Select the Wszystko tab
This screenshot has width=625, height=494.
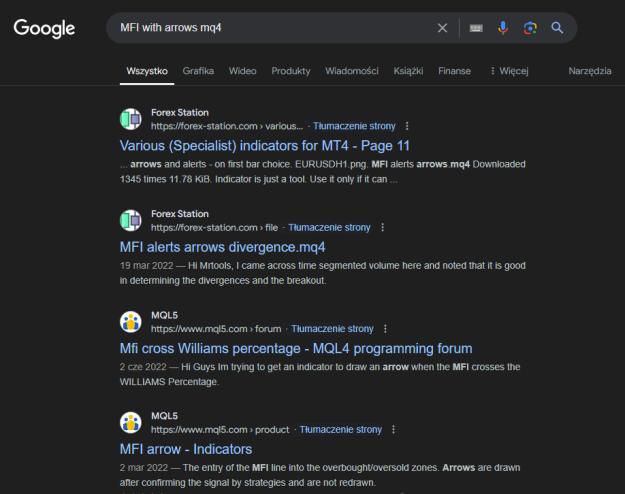tap(147, 71)
